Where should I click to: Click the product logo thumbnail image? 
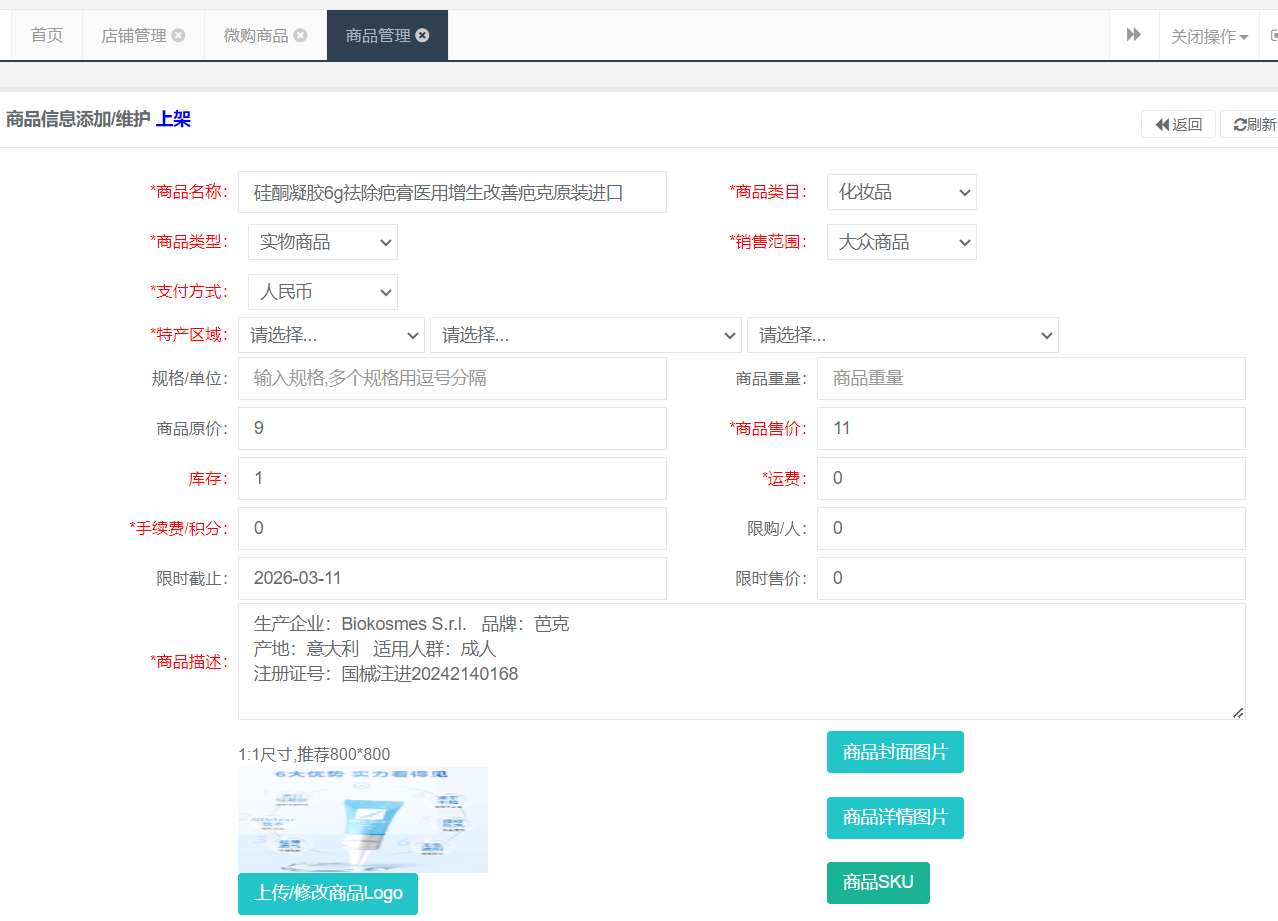(362, 819)
